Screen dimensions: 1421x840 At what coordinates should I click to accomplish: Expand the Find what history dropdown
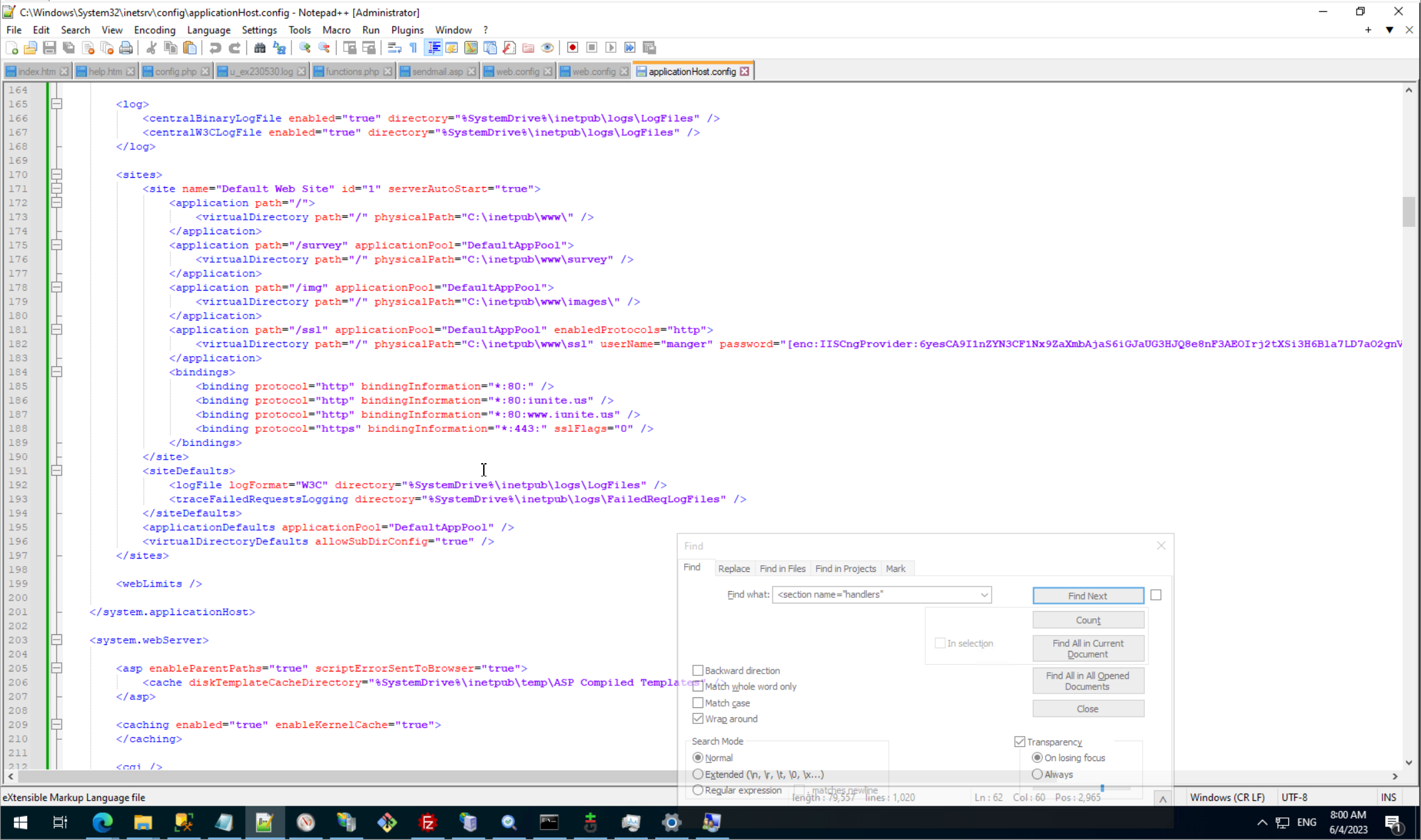[984, 595]
